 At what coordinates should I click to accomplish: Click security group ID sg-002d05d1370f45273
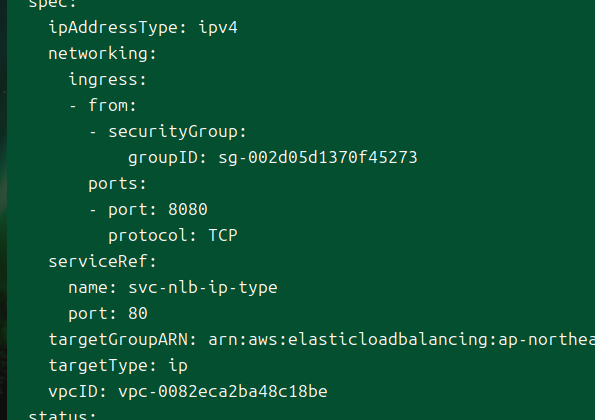click(x=318, y=157)
